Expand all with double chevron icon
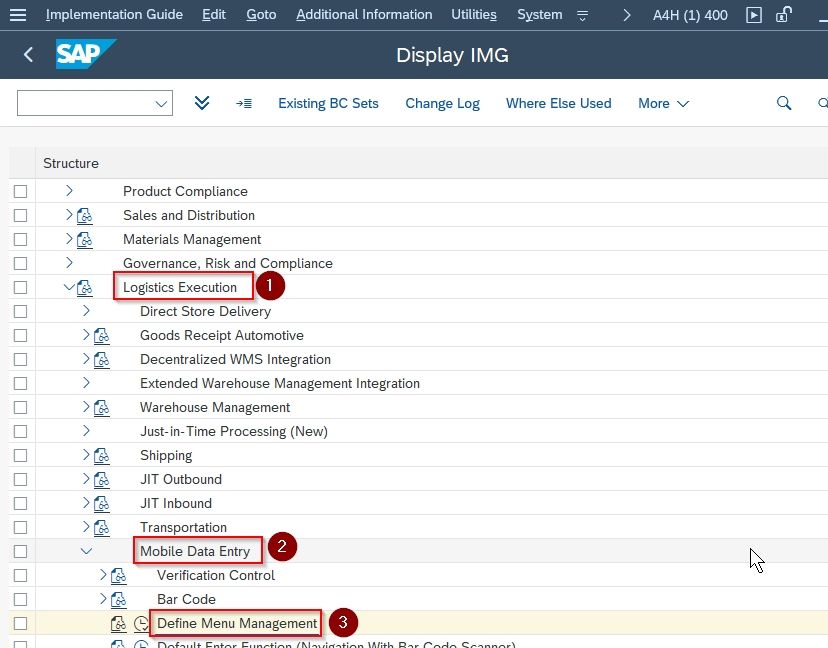This screenshot has height=648, width=828. 202,102
